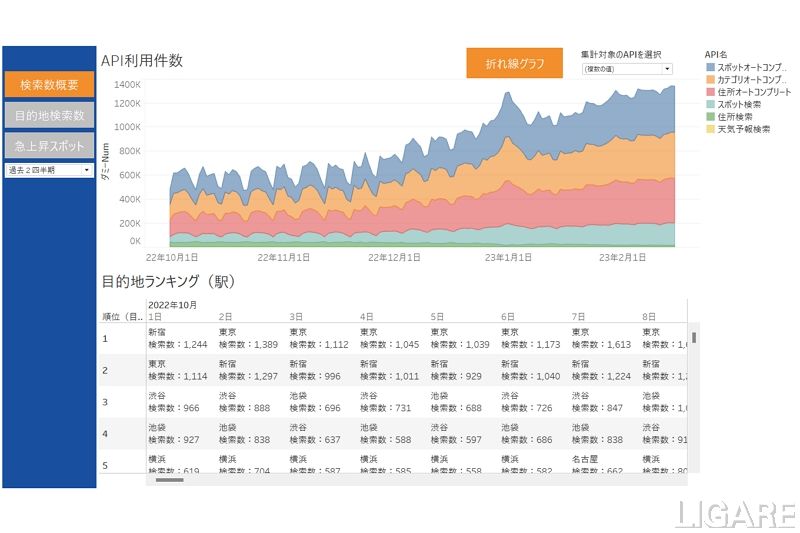Open the 集計対象のAPIを選択 dropdown
Viewport: 800px width, 533px height.
pyautogui.click(x=627, y=69)
